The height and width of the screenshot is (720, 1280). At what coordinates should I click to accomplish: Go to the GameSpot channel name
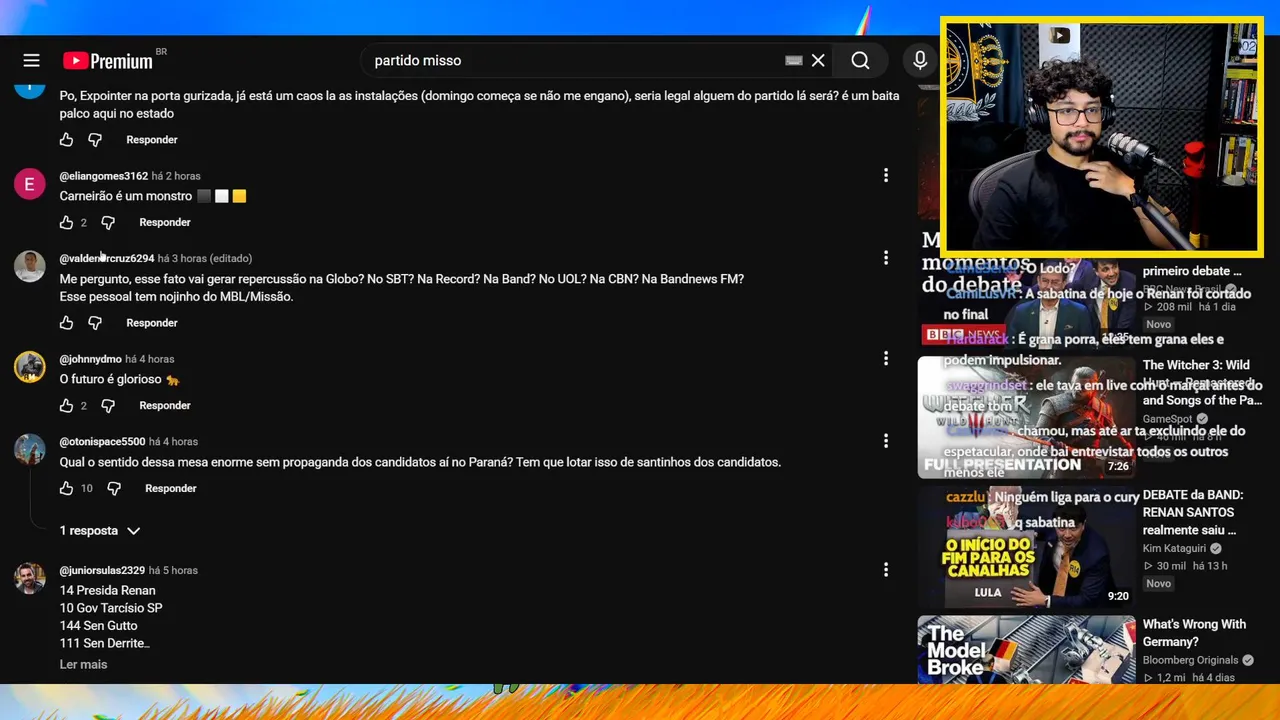1168,419
